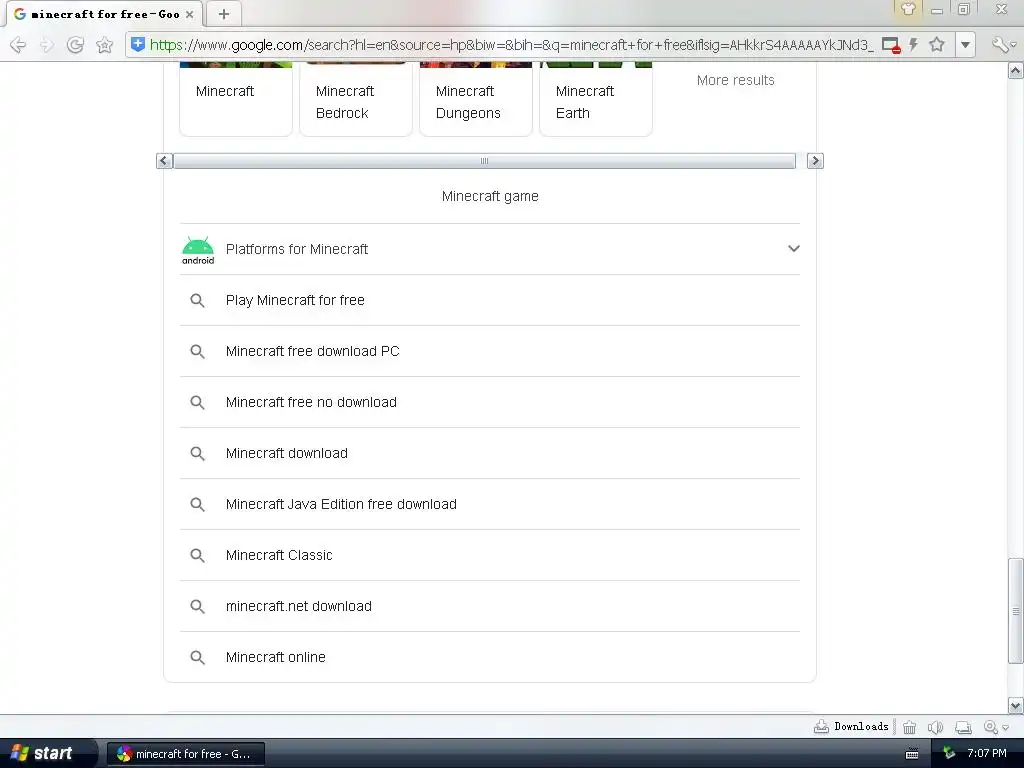This screenshot has height=768, width=1024.
Task: Click magnifier icon beside 'Minecraft free no download'
Action: coord(197,402)
